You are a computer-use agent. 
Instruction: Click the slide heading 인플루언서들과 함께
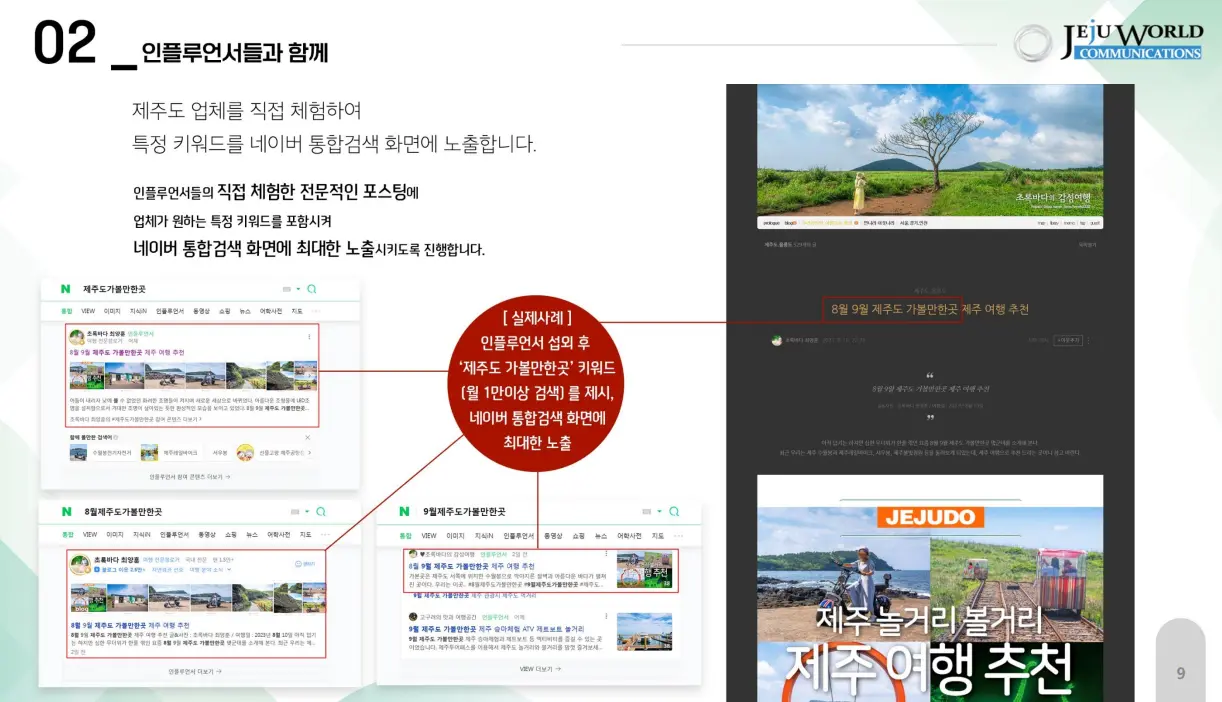(235, 51)
